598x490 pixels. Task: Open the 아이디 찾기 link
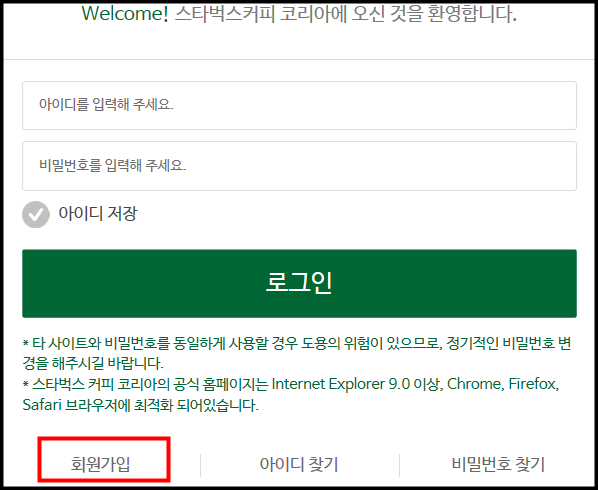[299, 464]
